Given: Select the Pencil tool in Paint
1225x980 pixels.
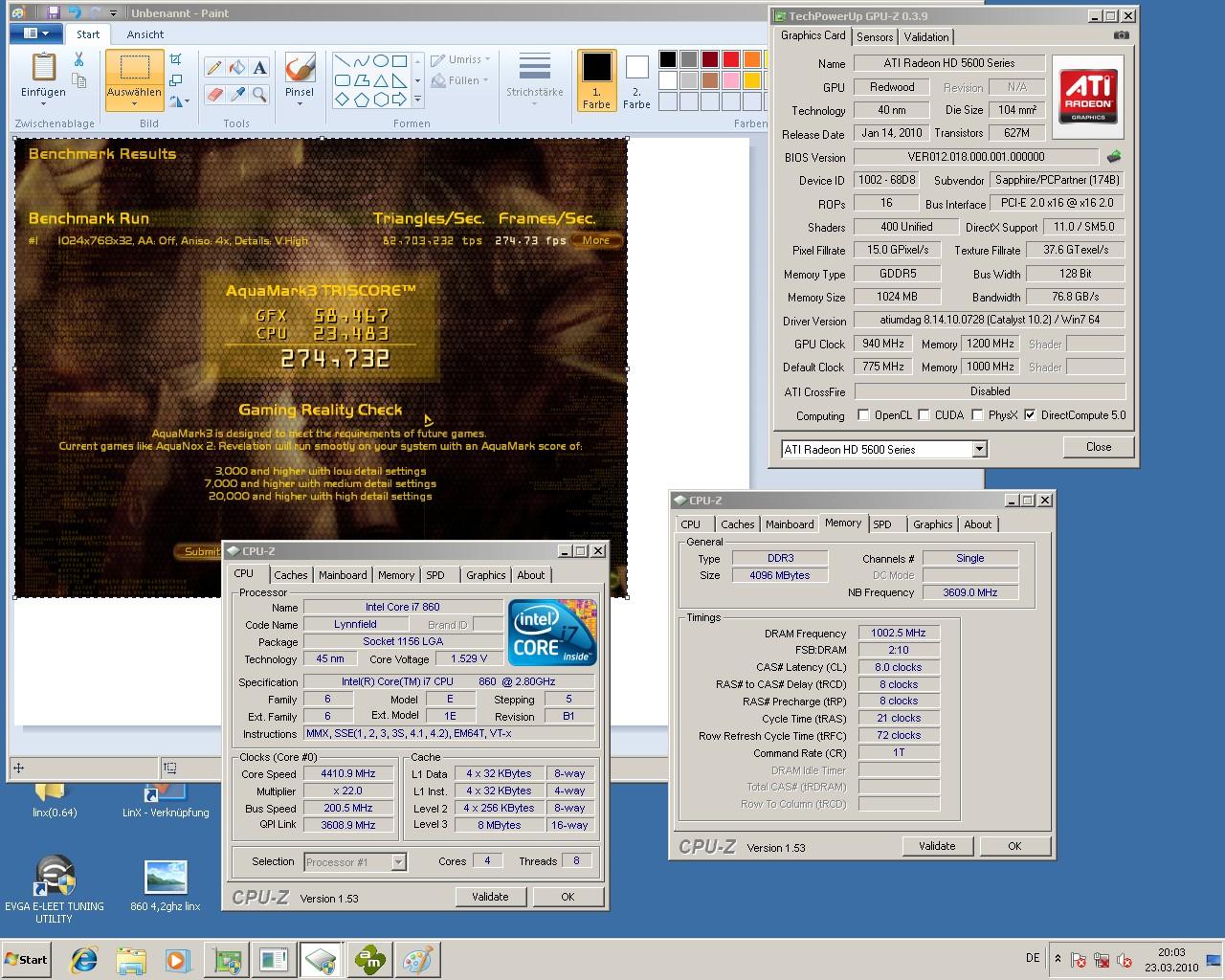Looking at the screenshot, I should coord(213,68).
